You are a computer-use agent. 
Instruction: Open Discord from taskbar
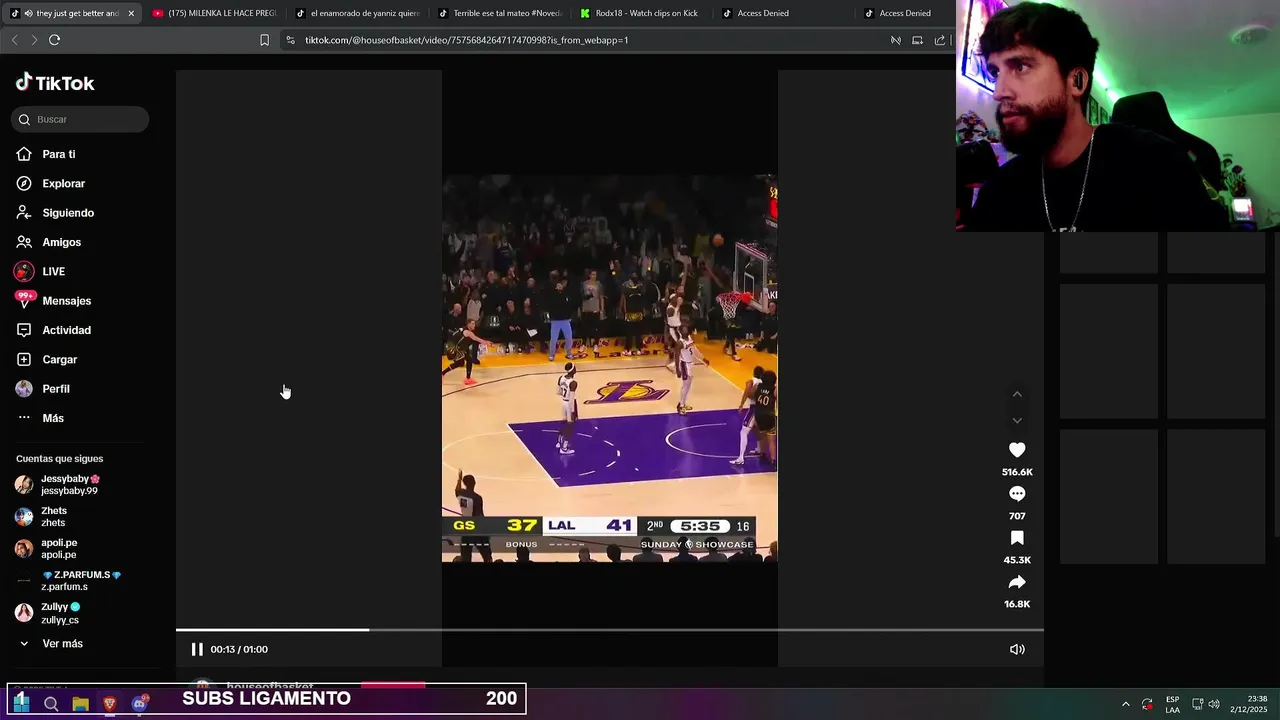click(140, 703)
